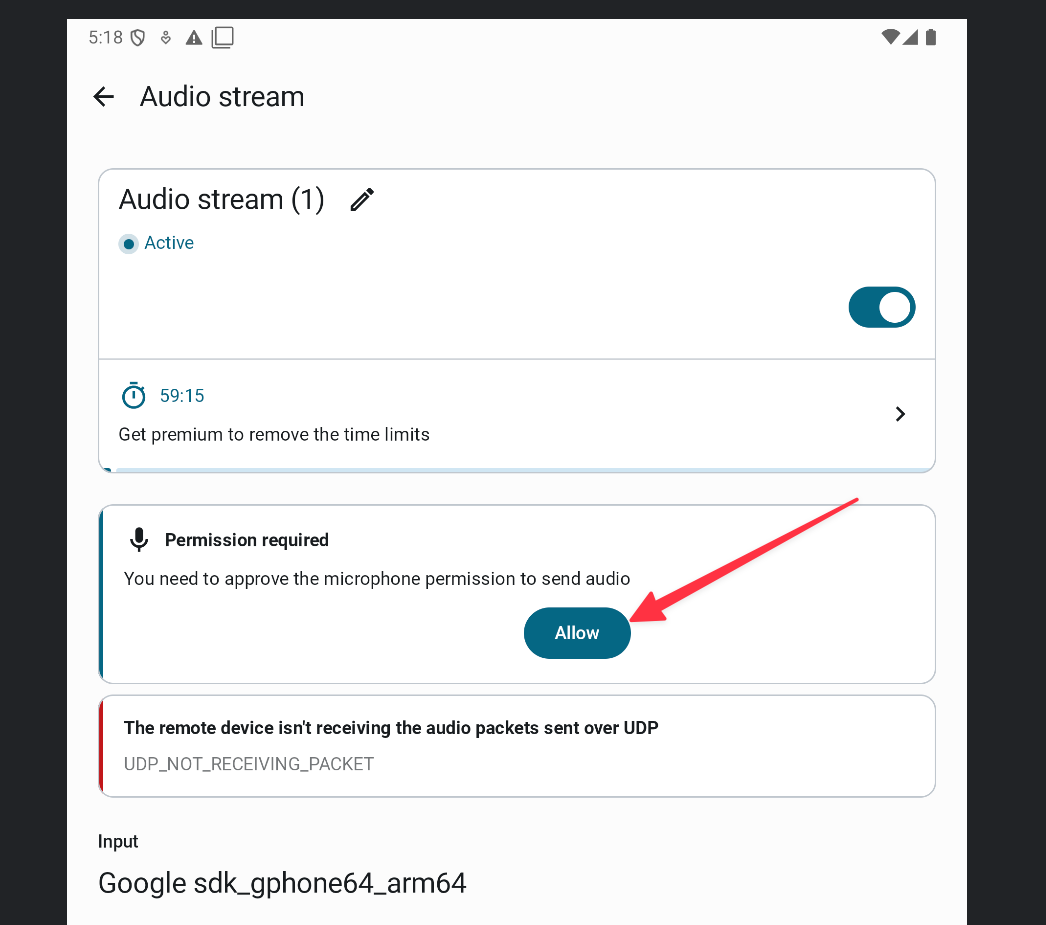The width and height of the screenshot is (1046, 925).
Task: Click the "Audio stream (1)" title
Action: pos(222,200)
